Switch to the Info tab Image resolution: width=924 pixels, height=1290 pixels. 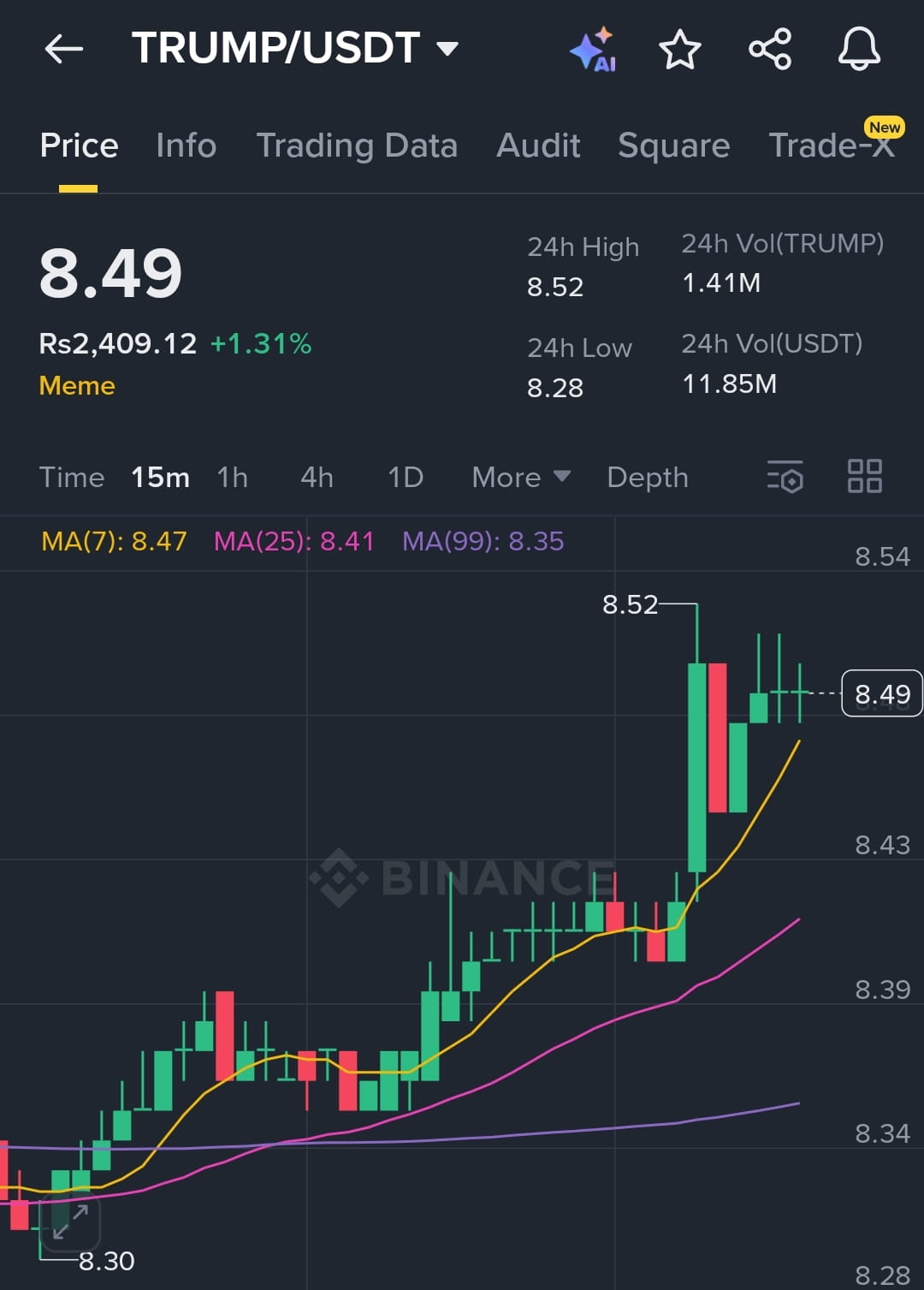point(187,146)
